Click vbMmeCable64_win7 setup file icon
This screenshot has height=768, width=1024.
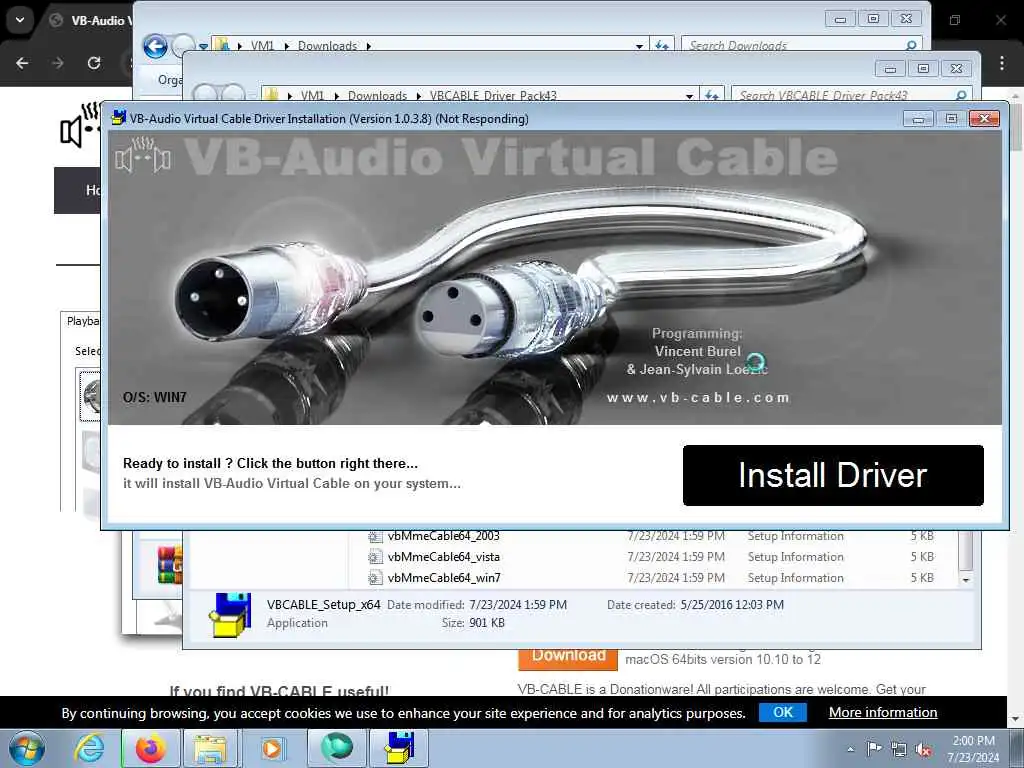pos(374,578)
